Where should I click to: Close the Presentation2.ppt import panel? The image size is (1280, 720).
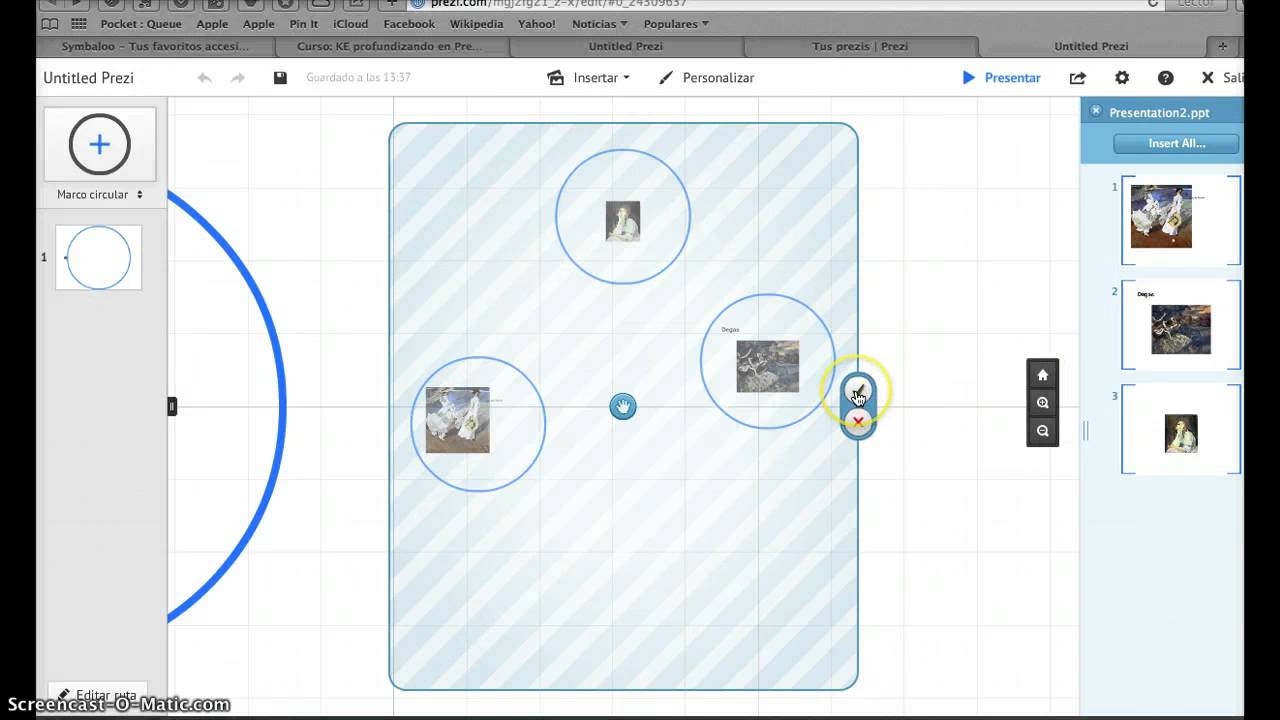[x=1096, y=112]
